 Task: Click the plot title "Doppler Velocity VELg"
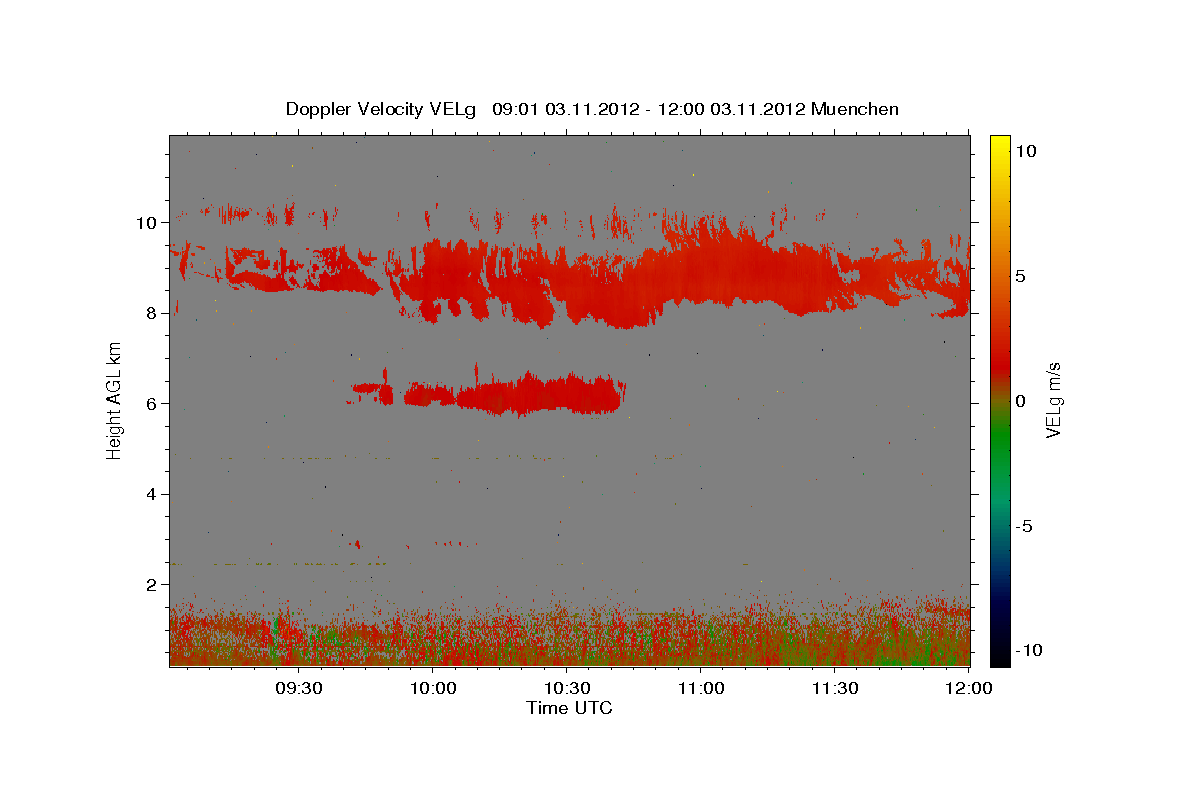point(383,109)
